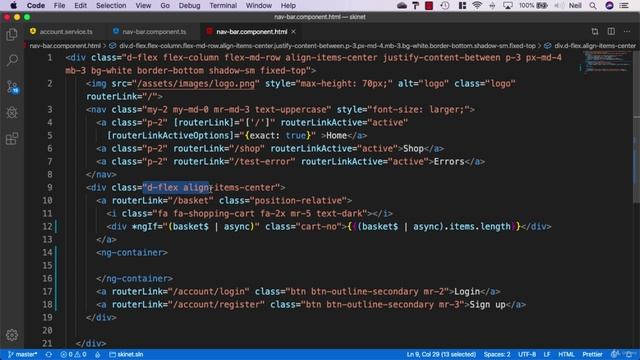Split the editor to the right
The image size is (640, 360).
(x=611, y=31)
